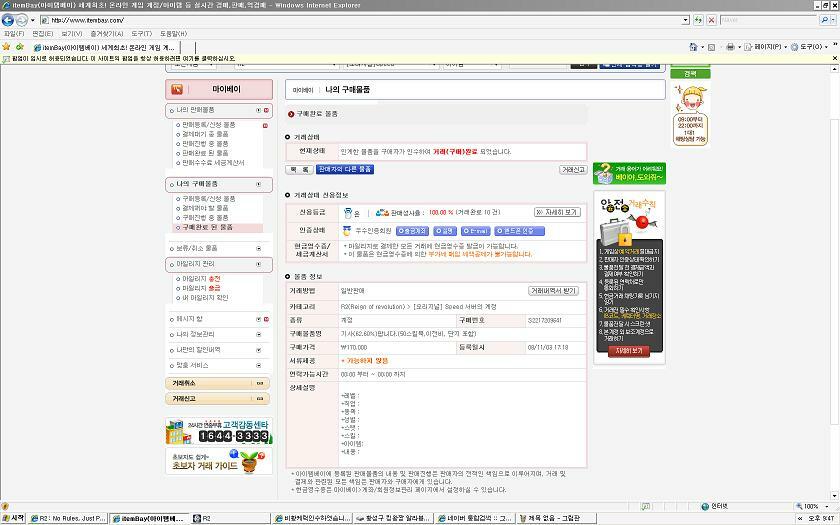Expand the 나의 정보관리 arrow
840x525 pixels.
[x=259, y=335]
